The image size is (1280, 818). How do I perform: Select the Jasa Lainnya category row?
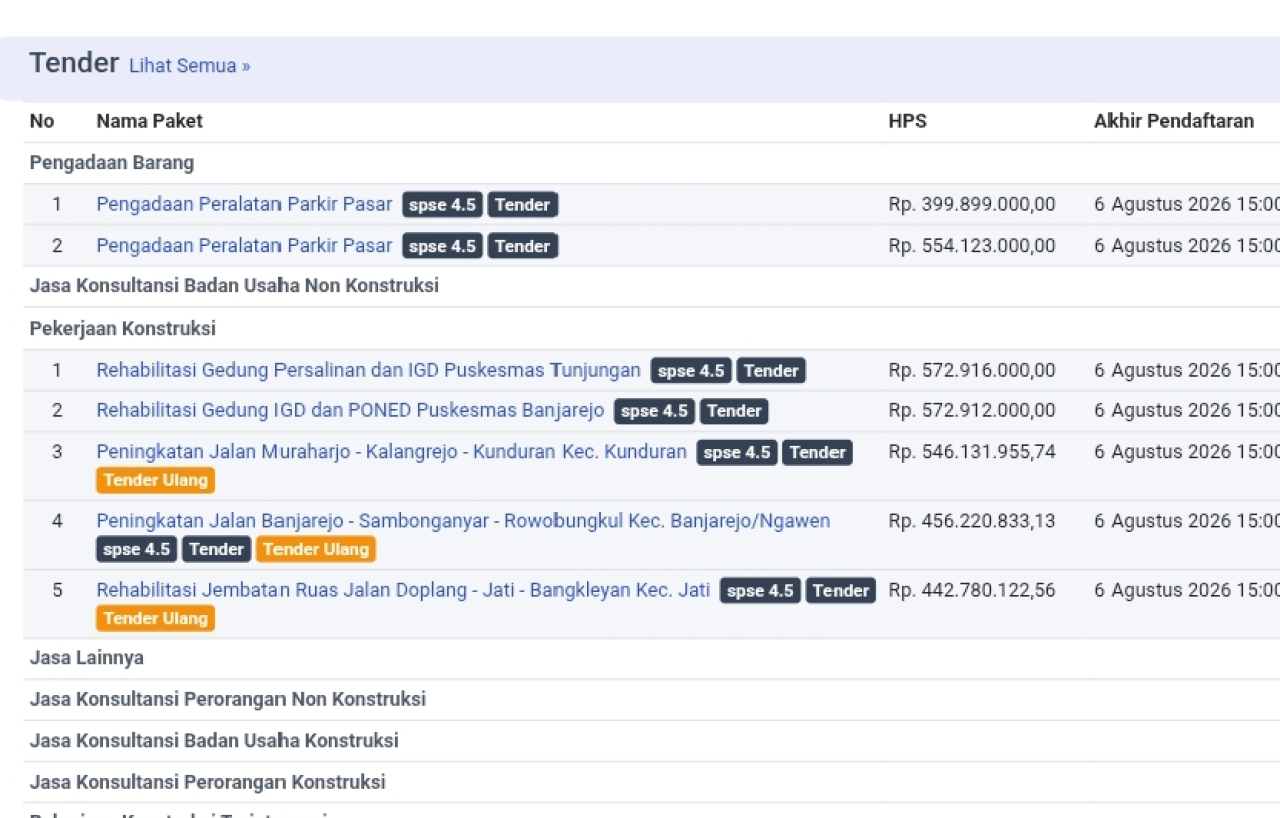(651, 658)
